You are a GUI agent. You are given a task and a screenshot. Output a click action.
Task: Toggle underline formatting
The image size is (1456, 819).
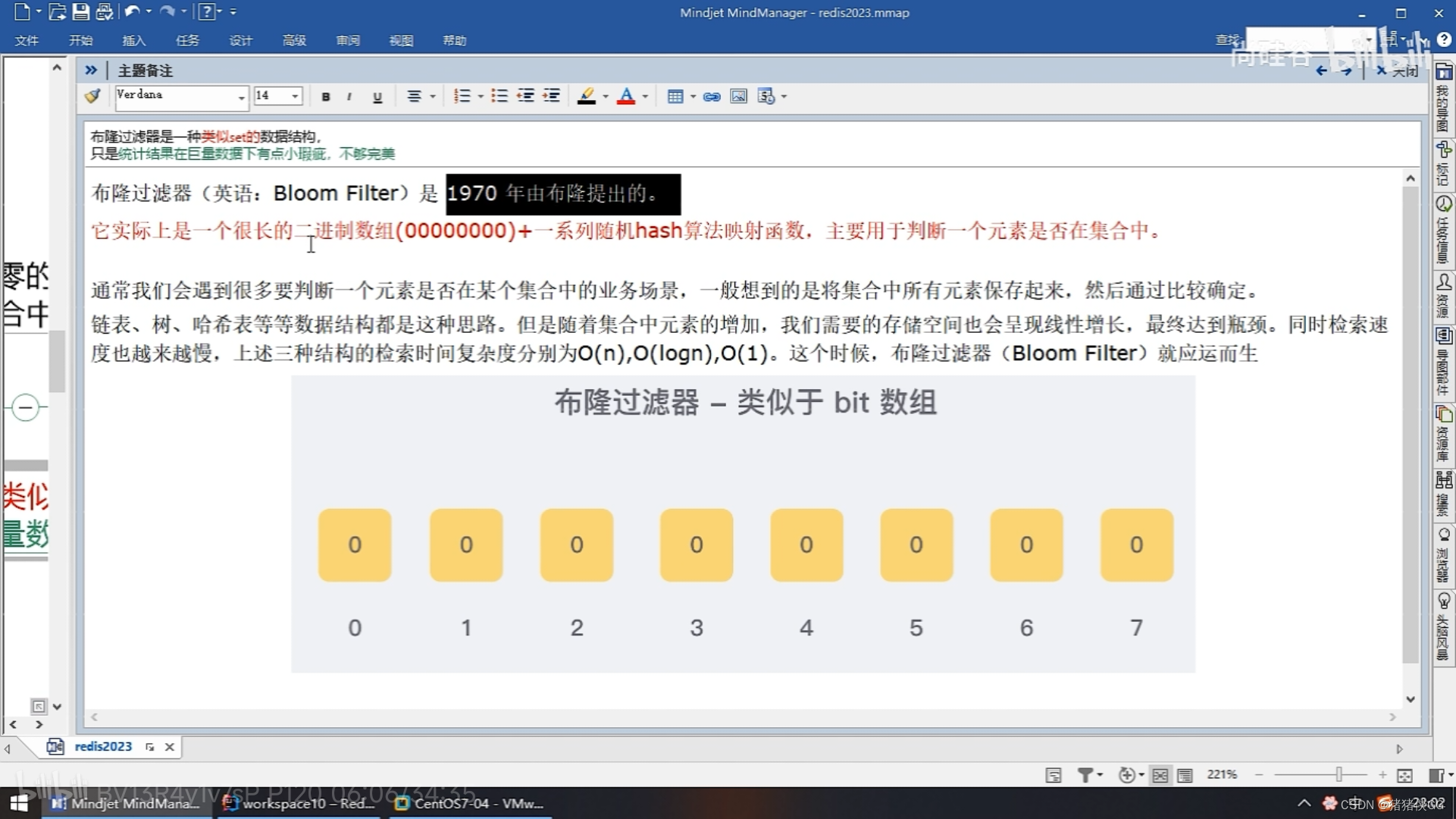pyautogui.click(x=377, y=96)
